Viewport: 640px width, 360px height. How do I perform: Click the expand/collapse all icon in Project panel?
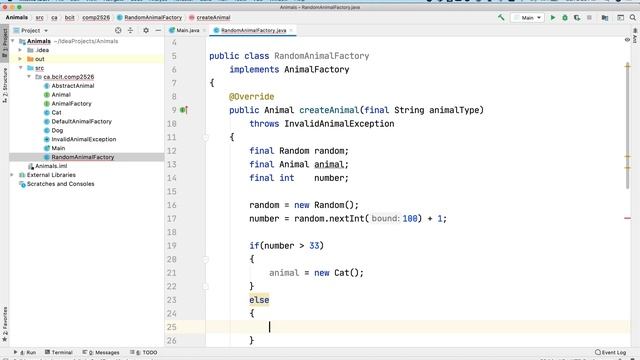[131, 30]
